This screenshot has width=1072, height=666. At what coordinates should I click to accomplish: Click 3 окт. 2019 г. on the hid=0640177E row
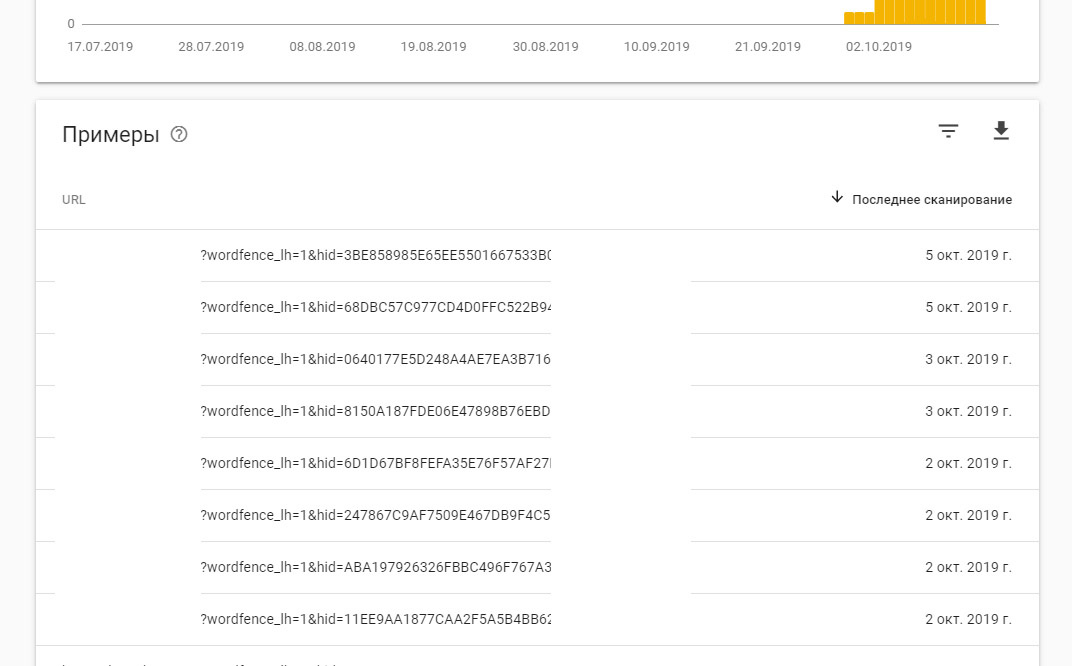pyautogui.click(x=968, y=359)
